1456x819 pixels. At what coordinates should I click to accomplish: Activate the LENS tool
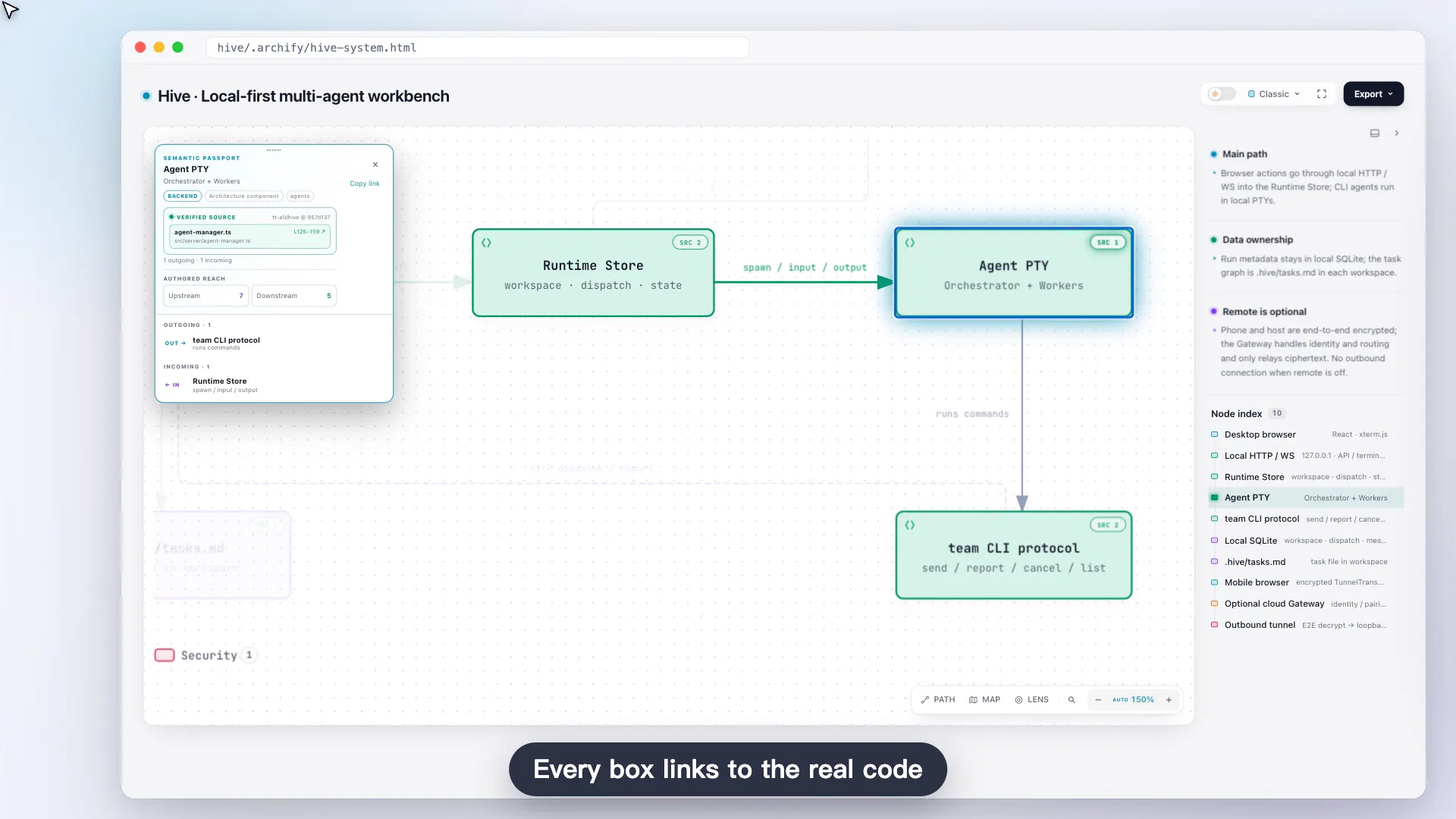[x=1032, y=700]
